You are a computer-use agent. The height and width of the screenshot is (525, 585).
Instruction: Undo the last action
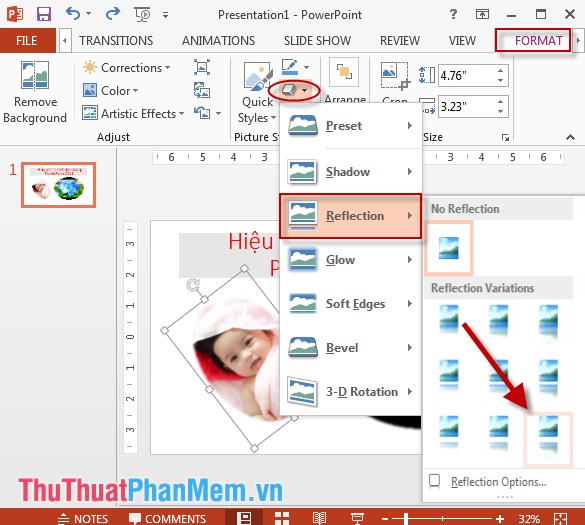pyautogui.click(x=73, y=14)
